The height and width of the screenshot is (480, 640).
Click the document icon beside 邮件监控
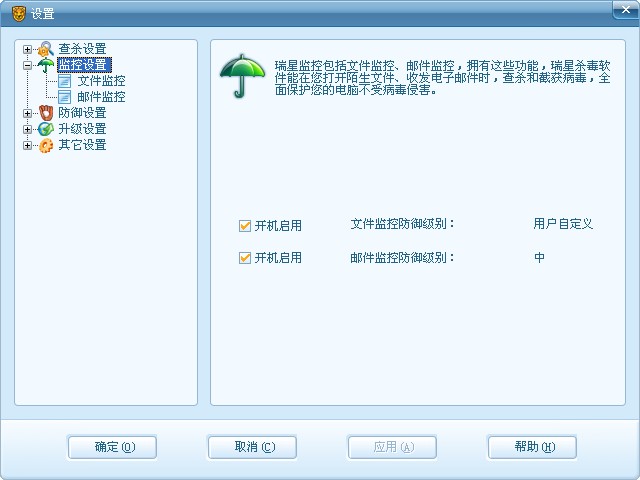(64, 97)
